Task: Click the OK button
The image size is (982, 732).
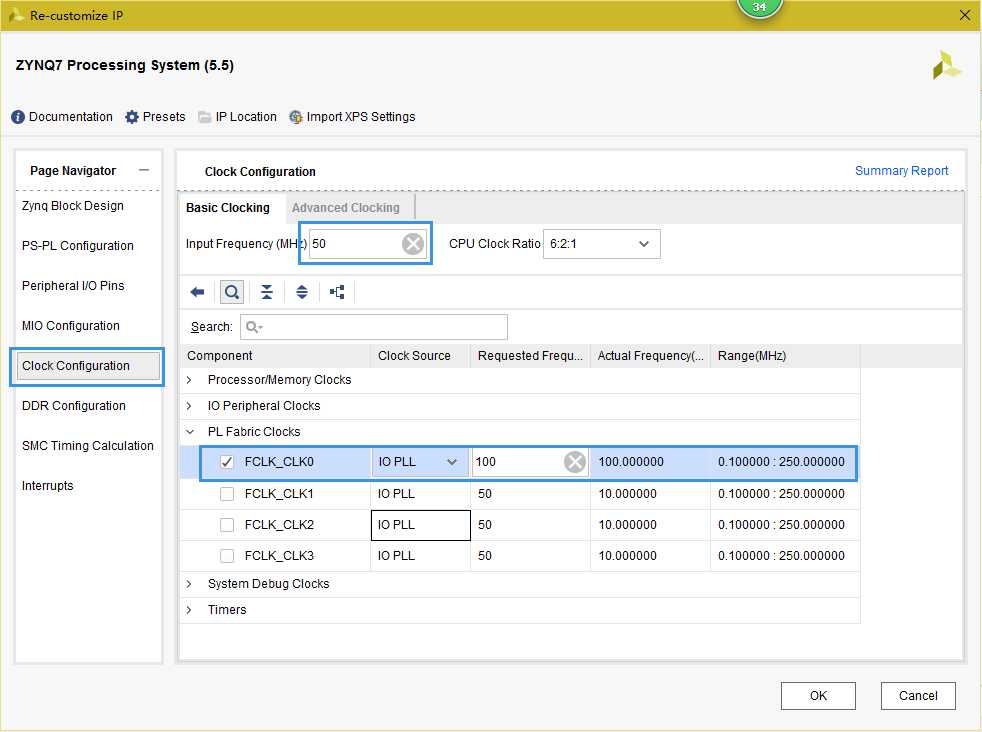Action: [x=818, y=696]
